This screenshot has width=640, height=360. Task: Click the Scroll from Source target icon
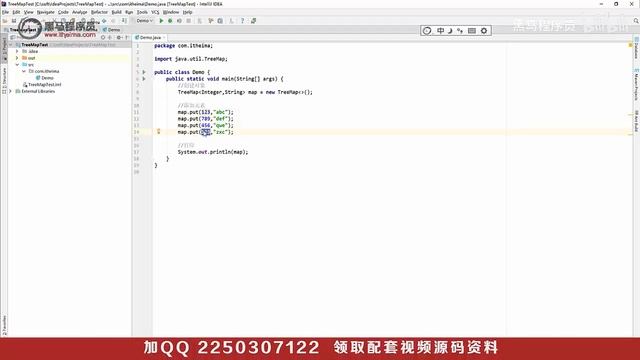coord(103,37)
